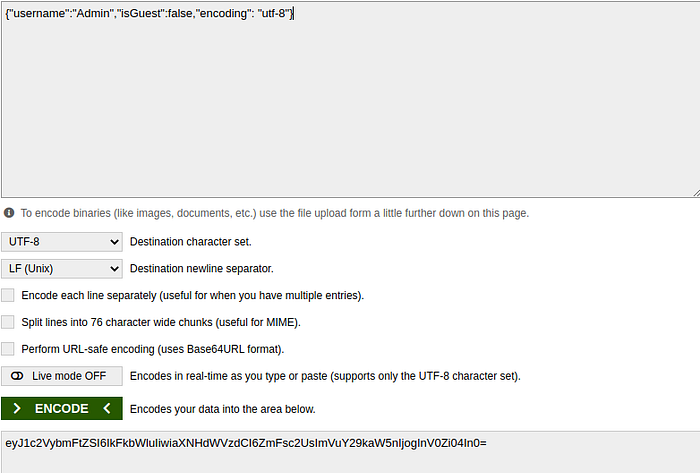Click the 'Destination newline separator' label
The image size is (700, 473).
tap(201, 269)
